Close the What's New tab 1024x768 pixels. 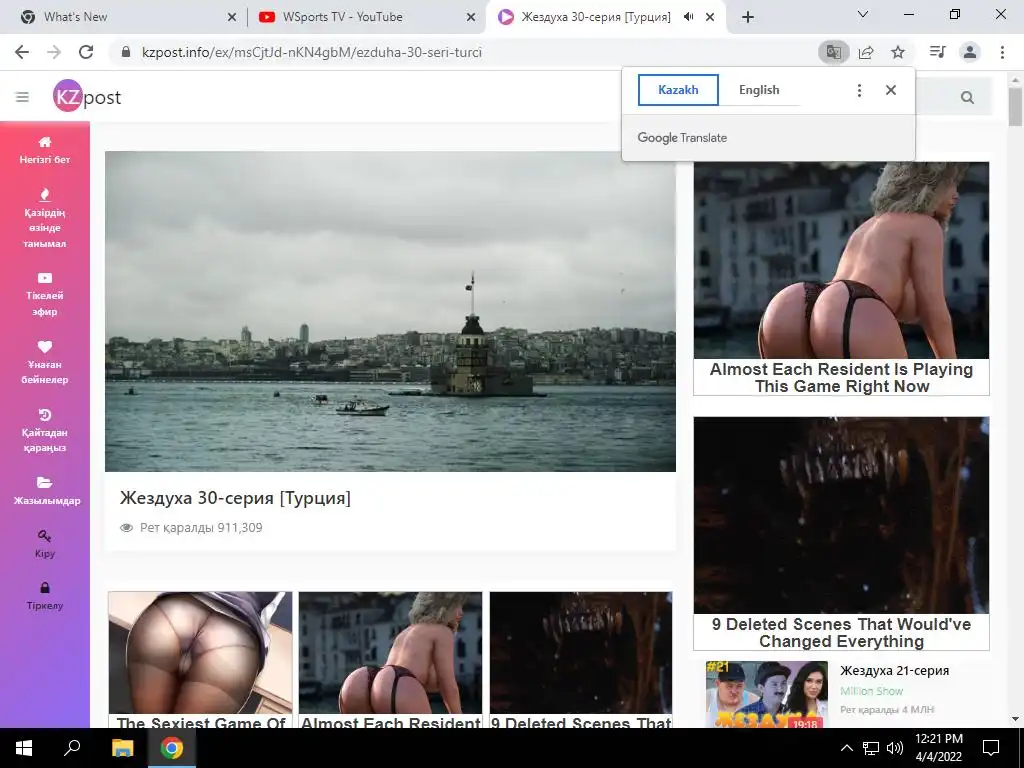(x=232, y=17)
